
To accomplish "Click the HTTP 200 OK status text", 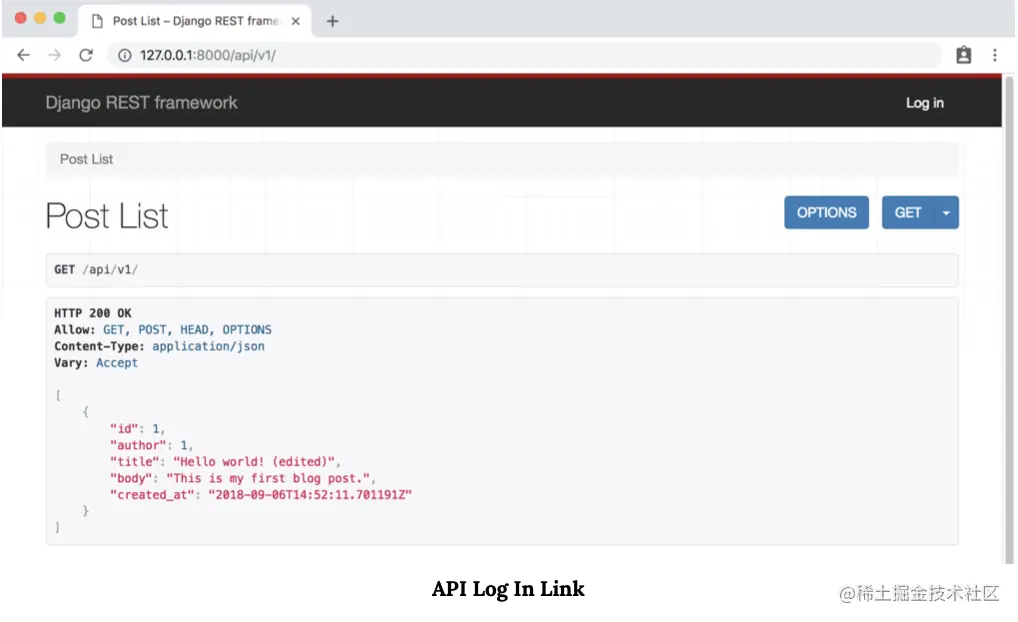I will point(93,313).
